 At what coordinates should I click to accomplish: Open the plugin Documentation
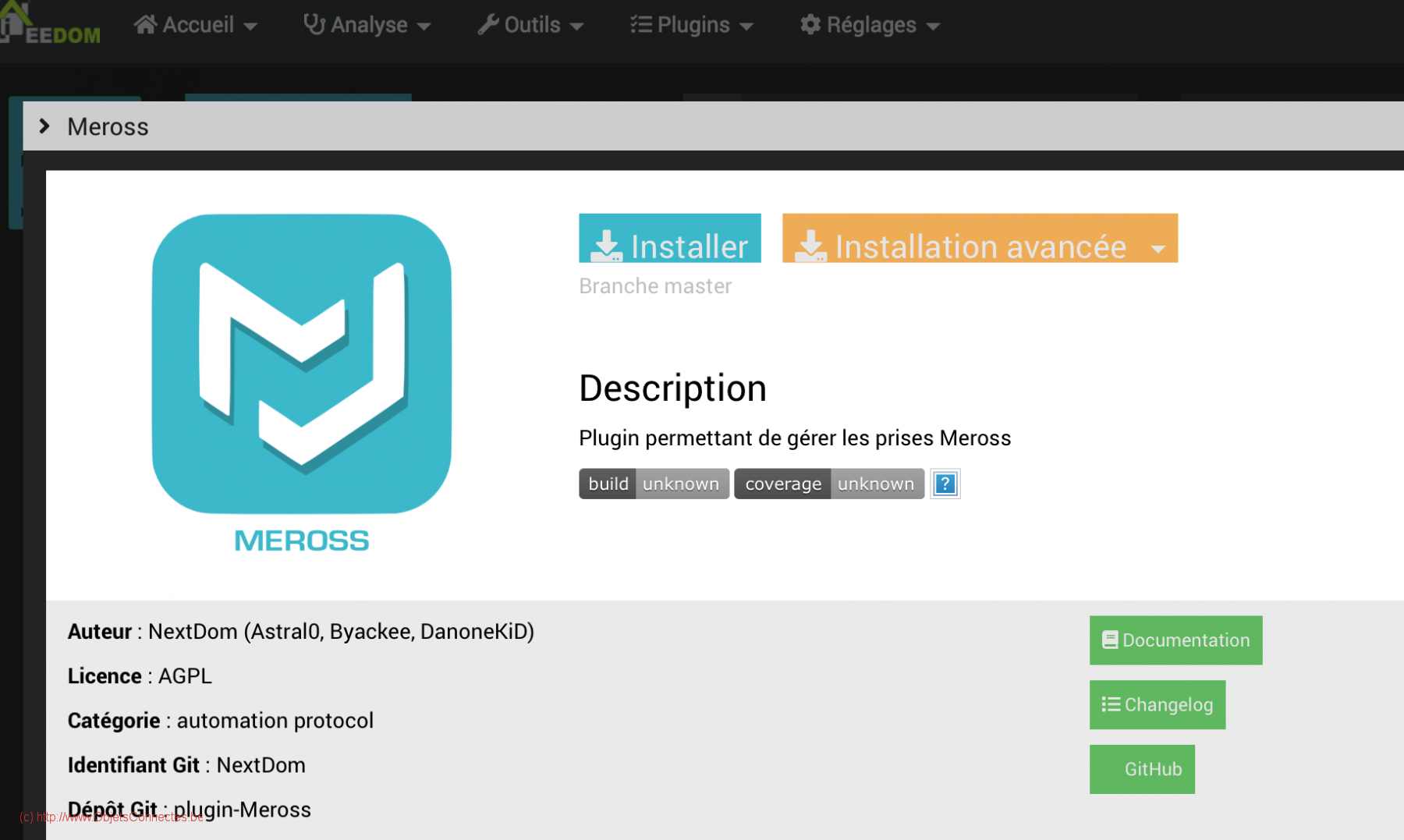(1175, 640)
